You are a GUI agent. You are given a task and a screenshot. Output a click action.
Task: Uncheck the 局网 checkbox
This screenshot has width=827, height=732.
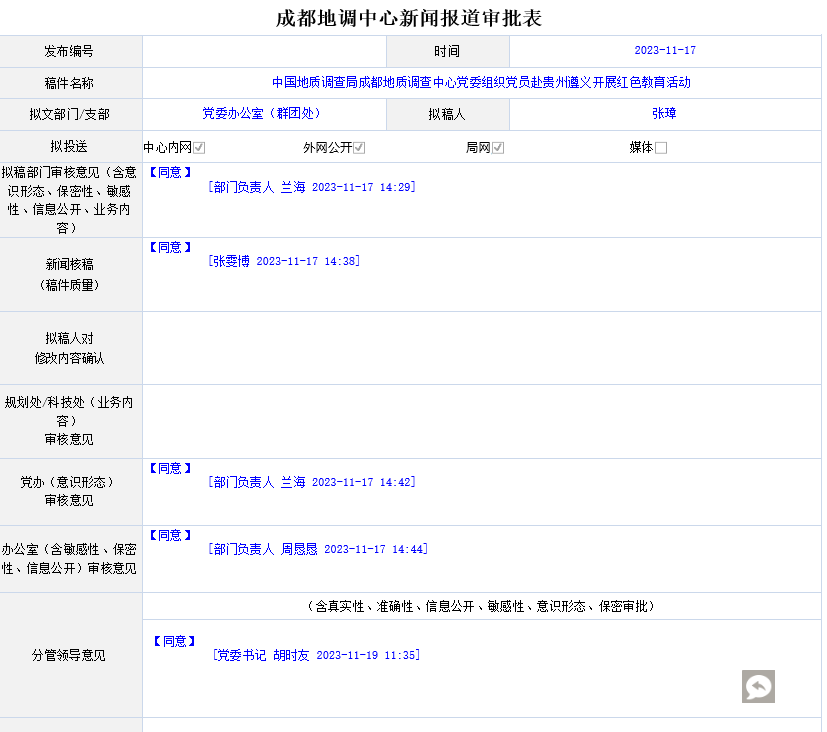point(498,148)
